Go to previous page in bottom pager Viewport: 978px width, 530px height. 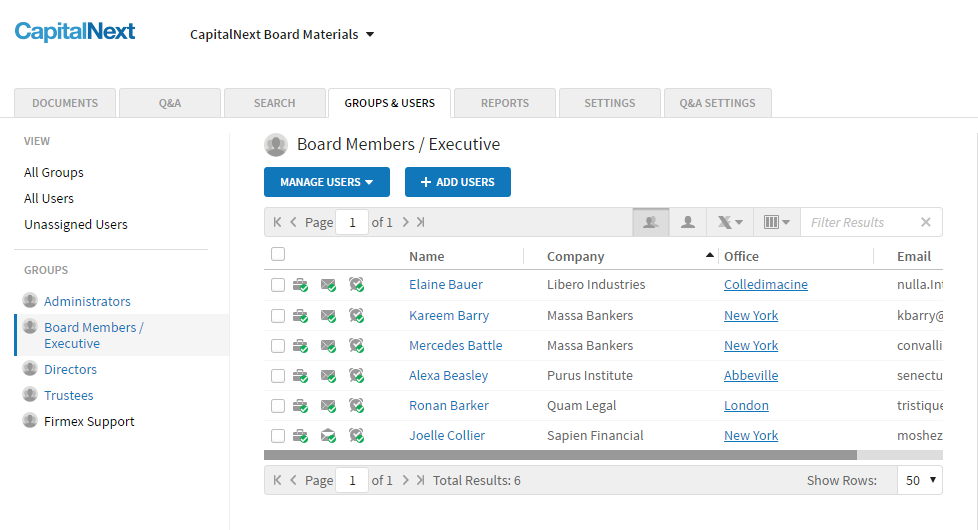[x=293, y=480]
